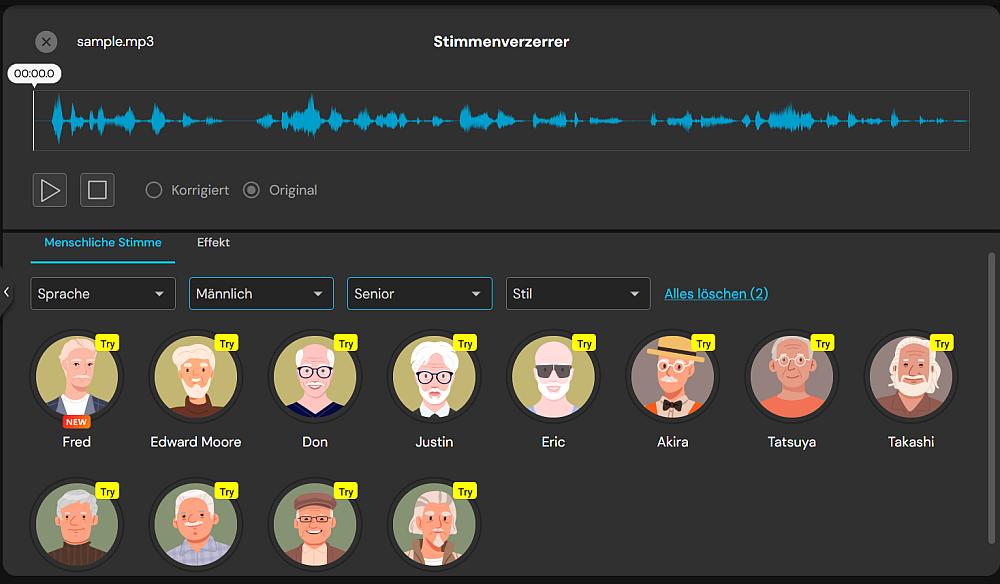The width and height of the screenshot is (1000, 584).
Task: Select the Don voice avatar
Action: point(315,376)
